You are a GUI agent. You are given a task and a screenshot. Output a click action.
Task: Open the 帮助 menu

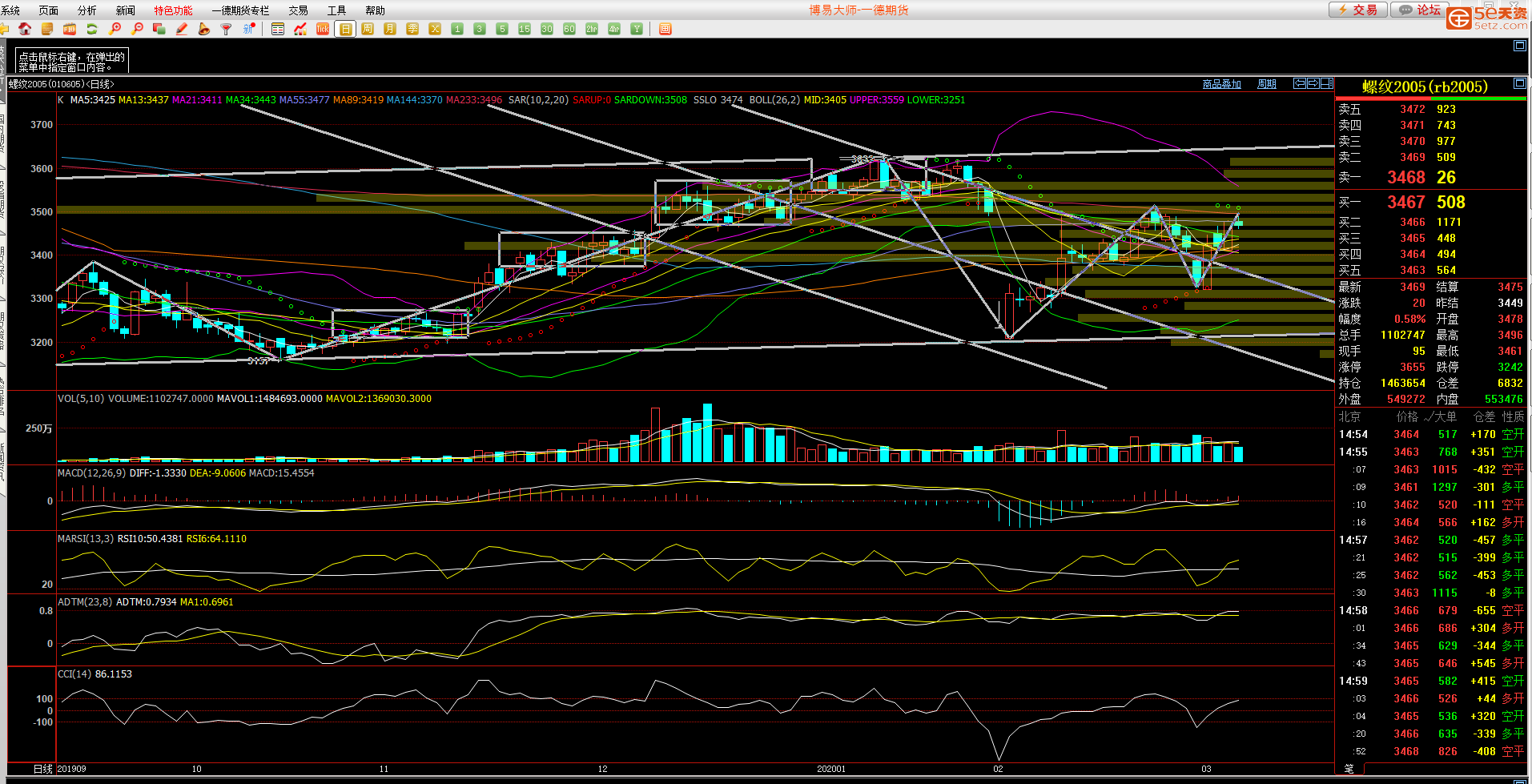376,10
